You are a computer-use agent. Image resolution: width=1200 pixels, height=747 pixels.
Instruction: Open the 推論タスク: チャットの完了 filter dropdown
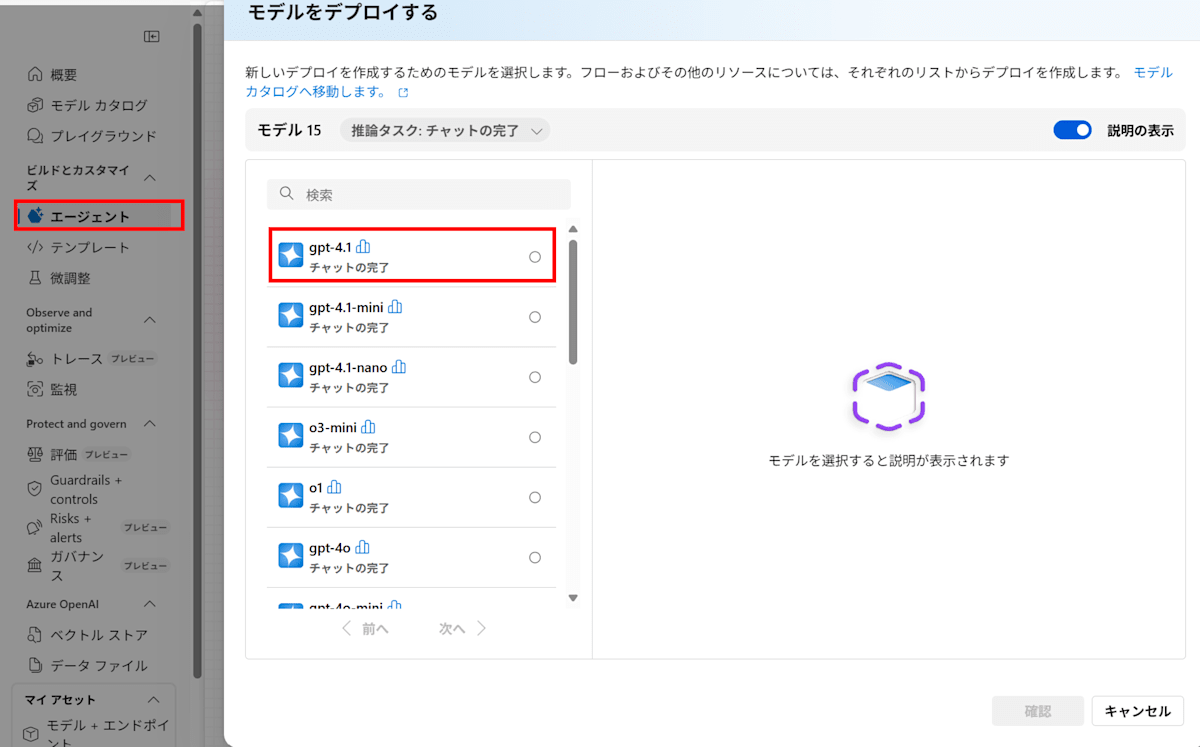point(445,130)
